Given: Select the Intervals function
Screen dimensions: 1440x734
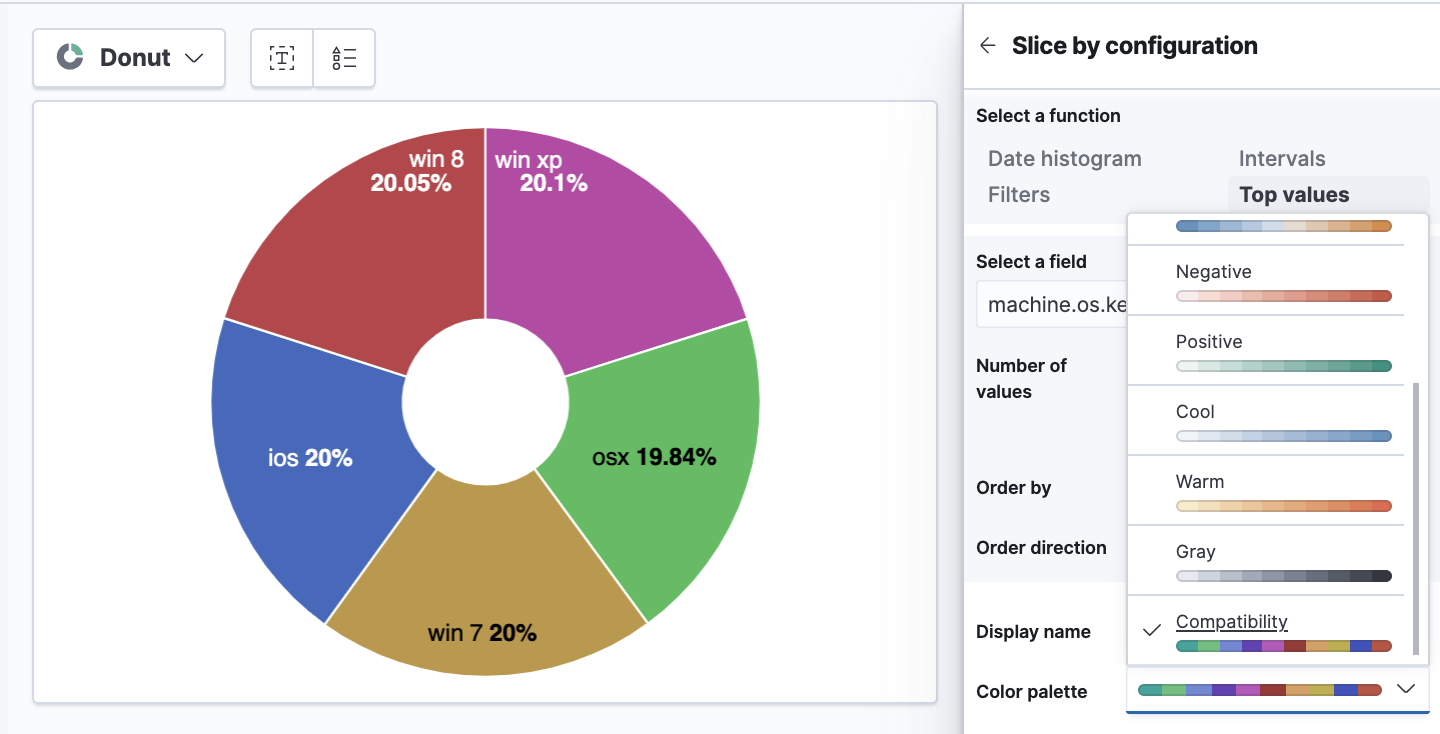Looking at the screenshot, I should pyautogui.click(x=1281, y=158).
